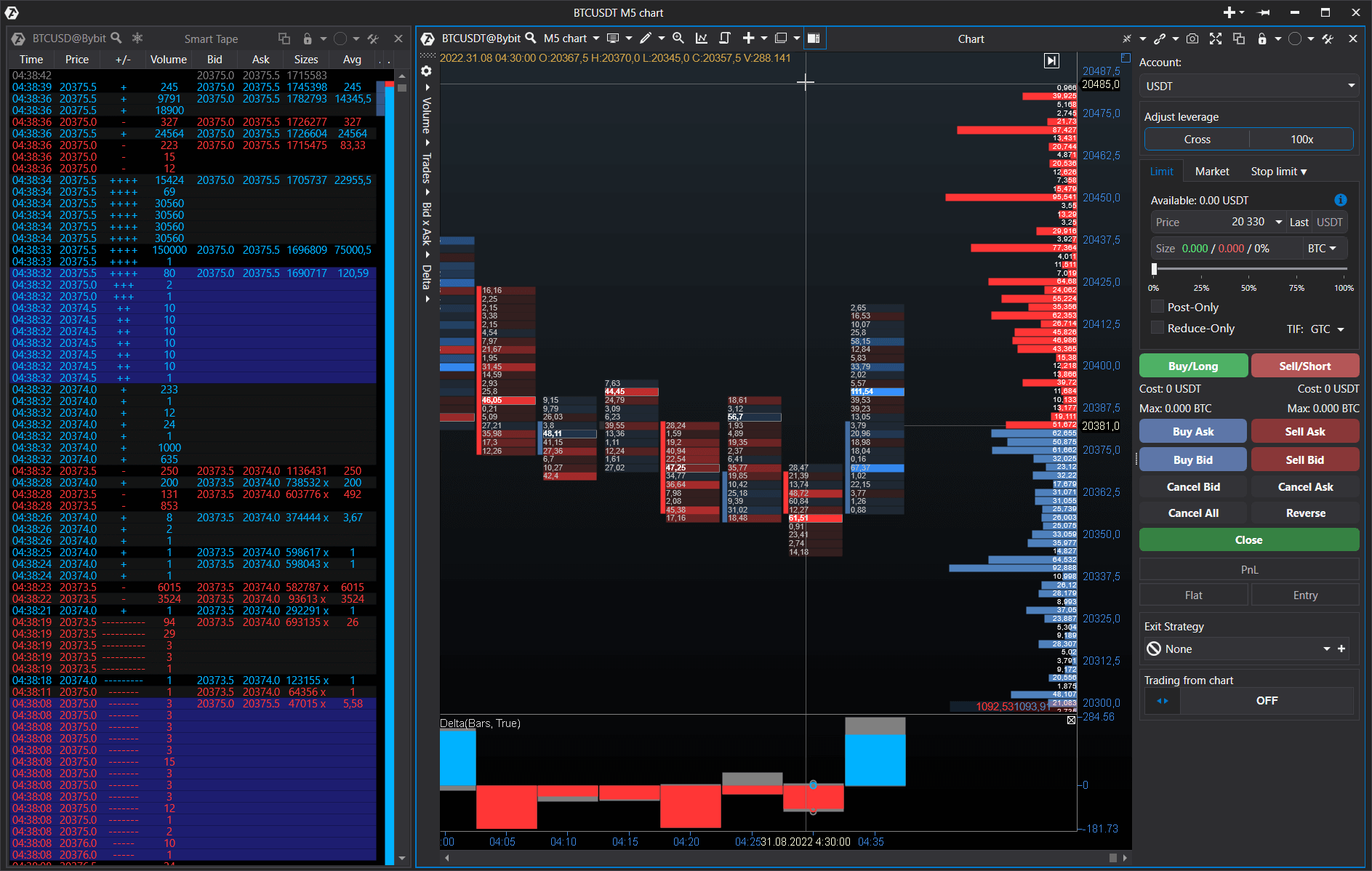This screenshot has height=871, width=1372.
Task: Lock the chart with the padlock icon
Action: click(1262, 39)
